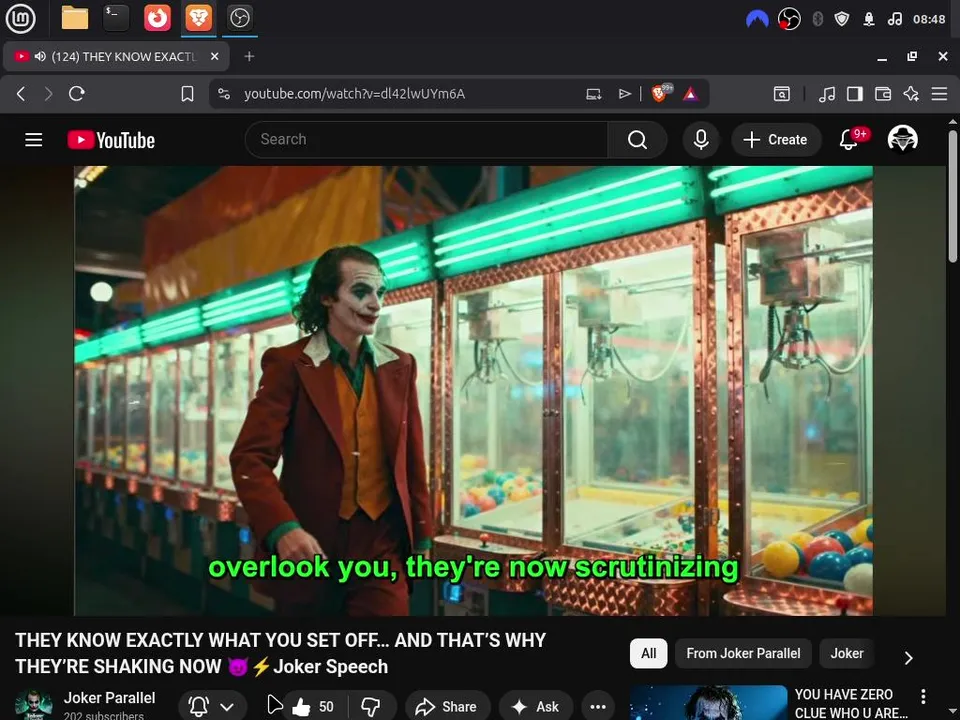This screenshot has height=720, width=960.
Task: Open more actions ellipsis below video
Action: click(x=598, y=707)
